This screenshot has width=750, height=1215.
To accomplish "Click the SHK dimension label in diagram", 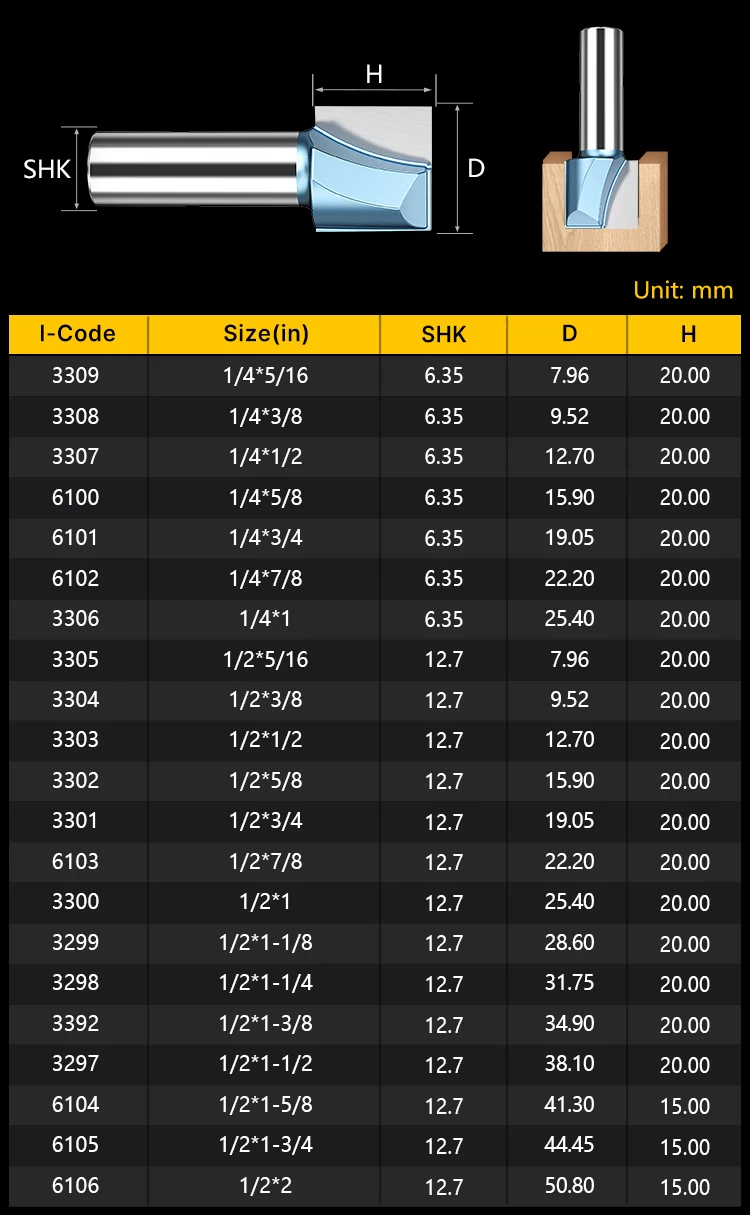I will [x=47, y=169].
